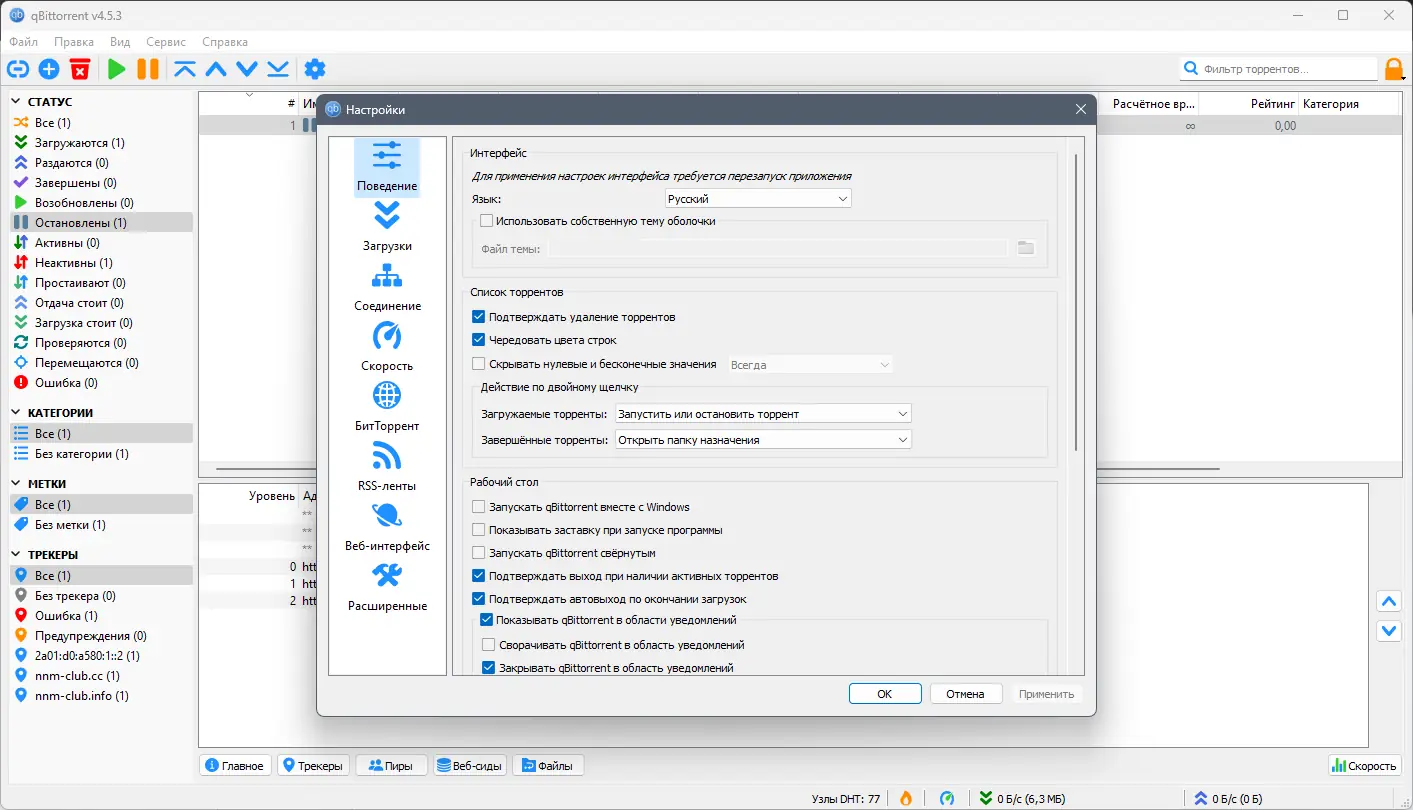Select БитТоррент settings section
The height and width of the screenshot is (810, 1413).
click(x=387, y=407)
